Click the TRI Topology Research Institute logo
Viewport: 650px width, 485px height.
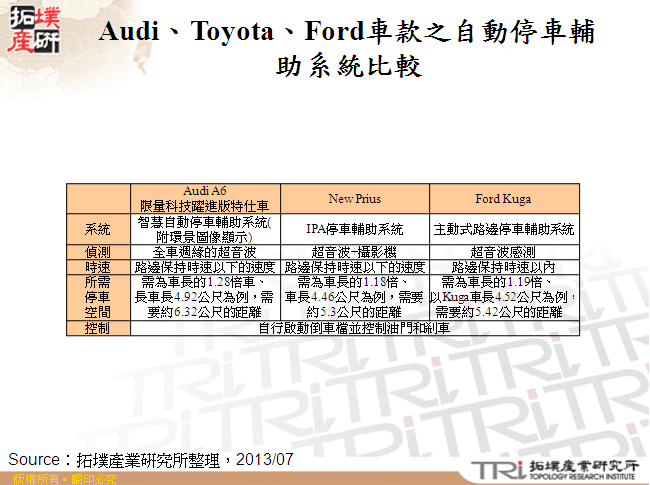click(x=554, y=470)
